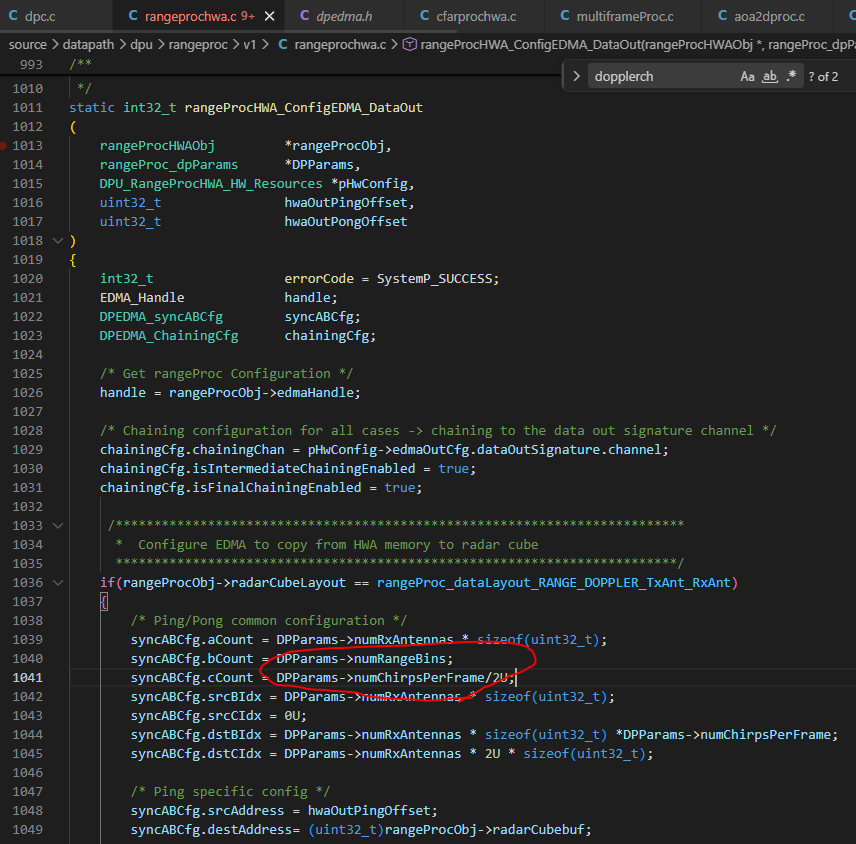Toggle Match Case in the find widget
Screen dimensions: 856x844
747,76
